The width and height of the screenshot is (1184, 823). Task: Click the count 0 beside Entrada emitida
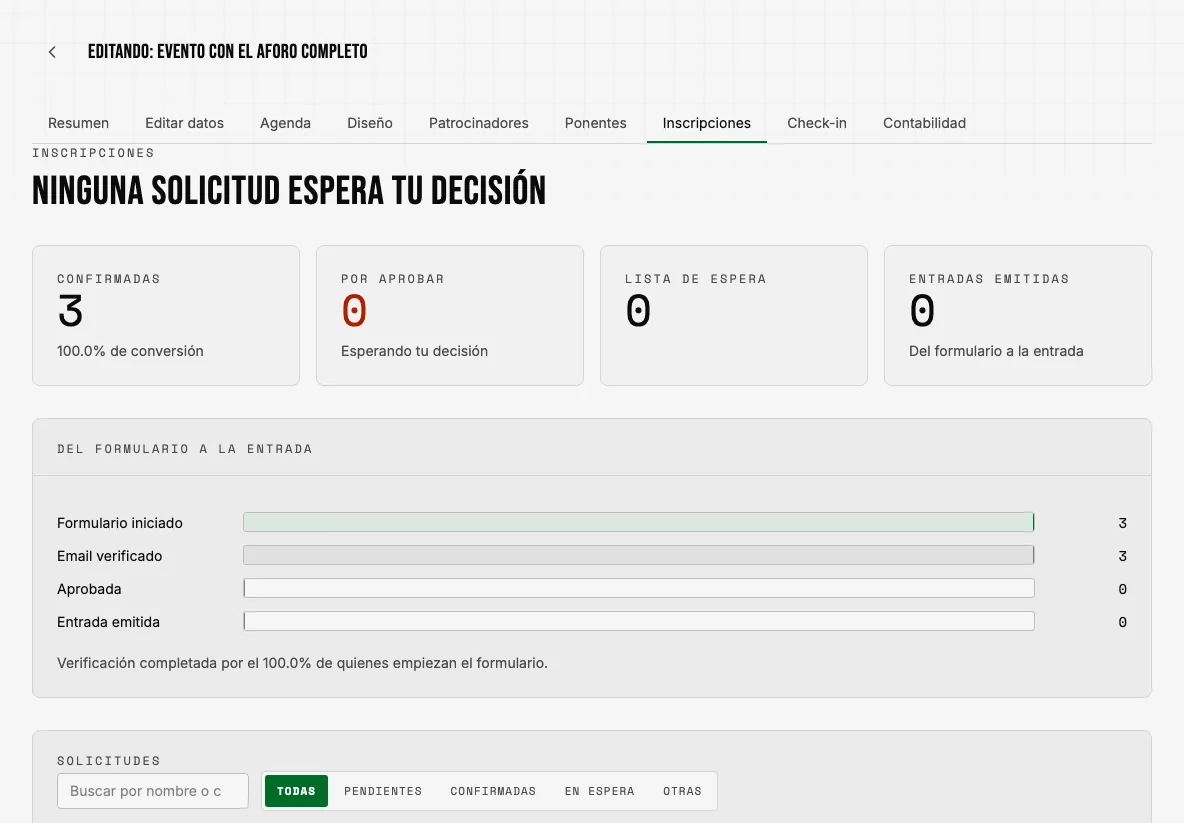pos(1122,623)
